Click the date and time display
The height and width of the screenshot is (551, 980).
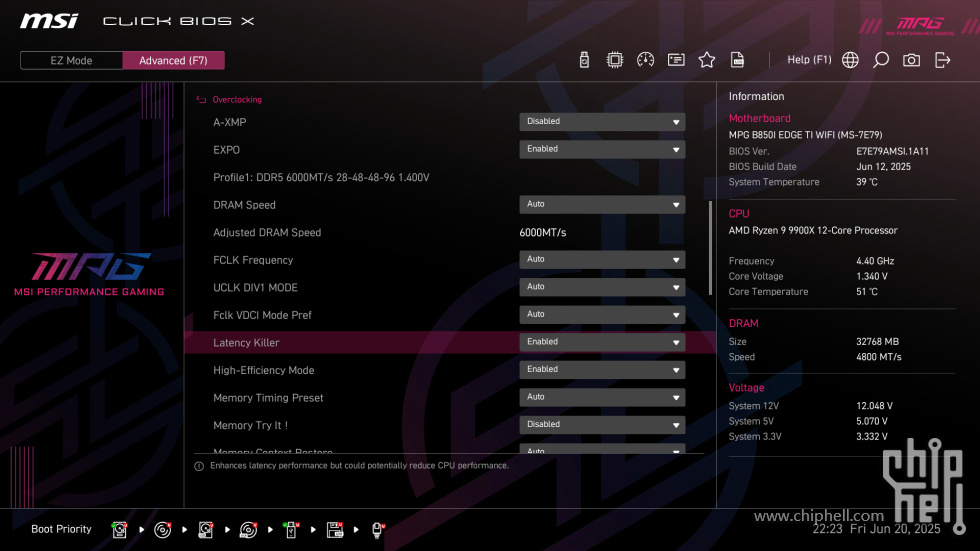pos(876,529)
